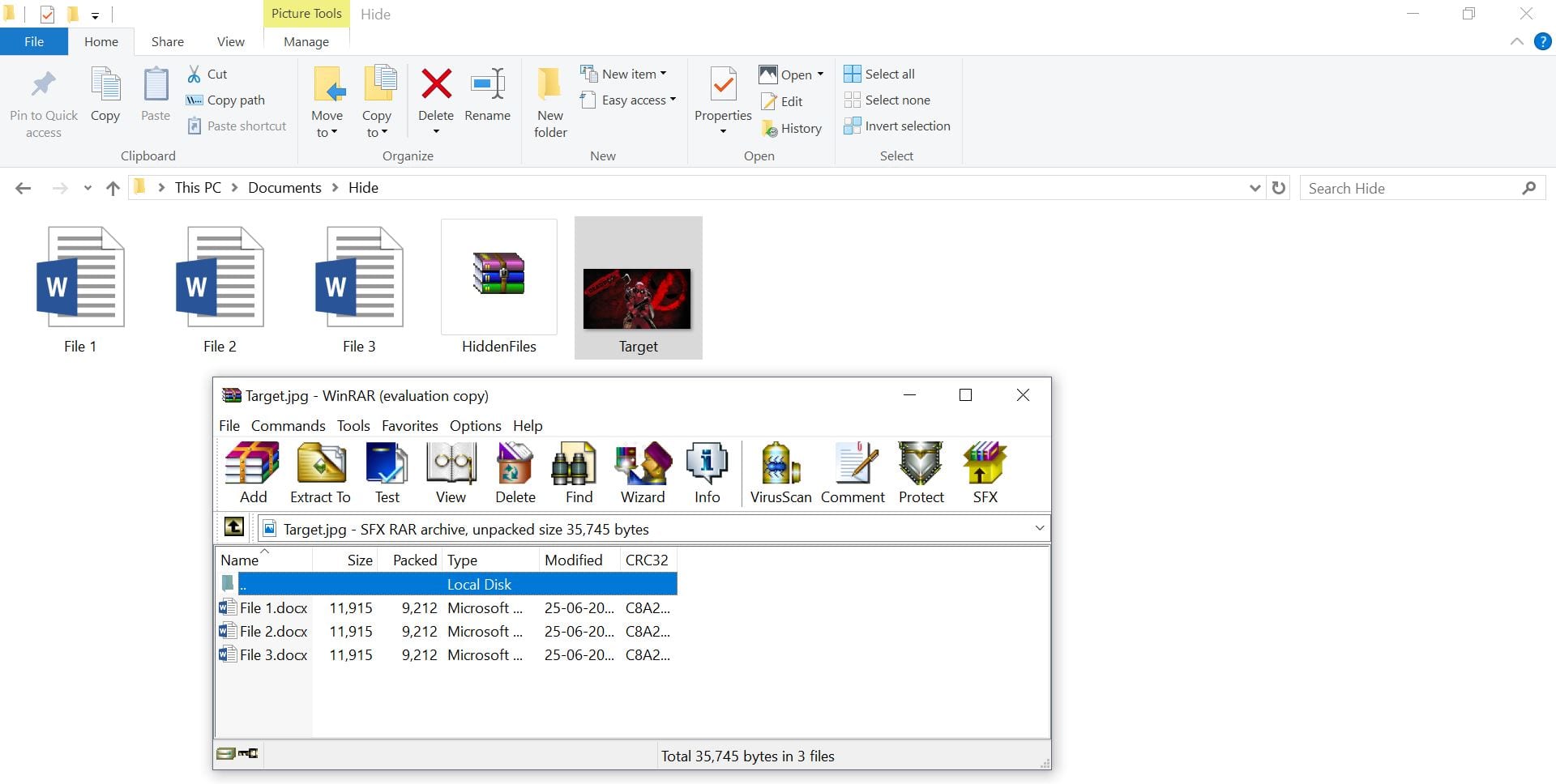
Task: Open recent locations dropdown in Explorer
Action: [x=88, y=188]
